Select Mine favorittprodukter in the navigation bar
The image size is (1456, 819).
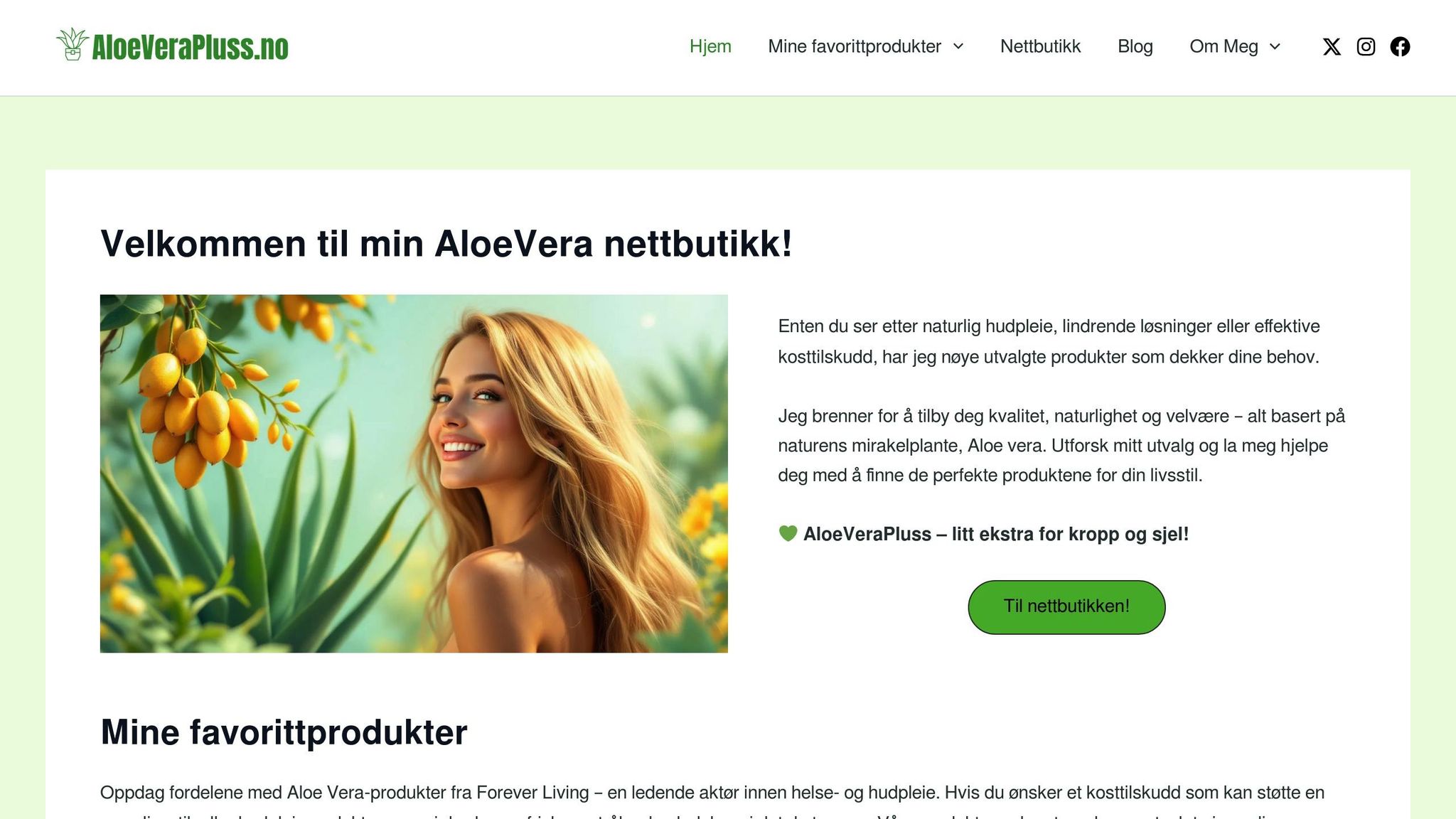[855, 46]
